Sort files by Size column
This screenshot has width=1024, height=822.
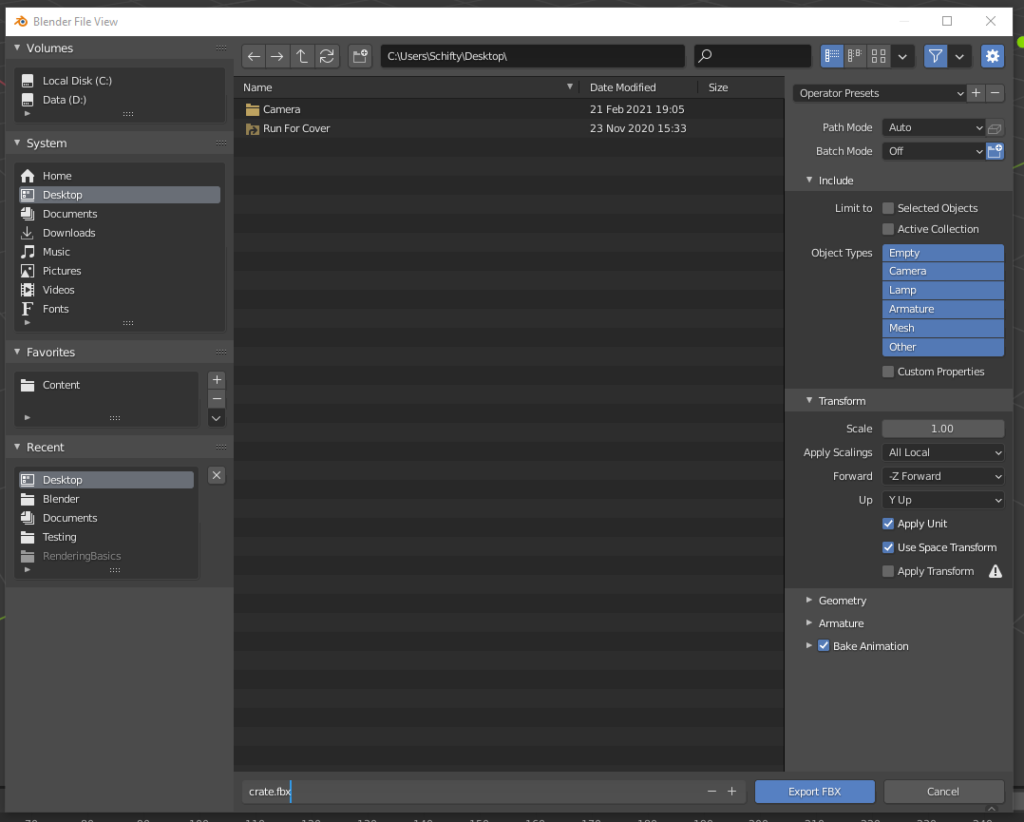click(741, 87)
